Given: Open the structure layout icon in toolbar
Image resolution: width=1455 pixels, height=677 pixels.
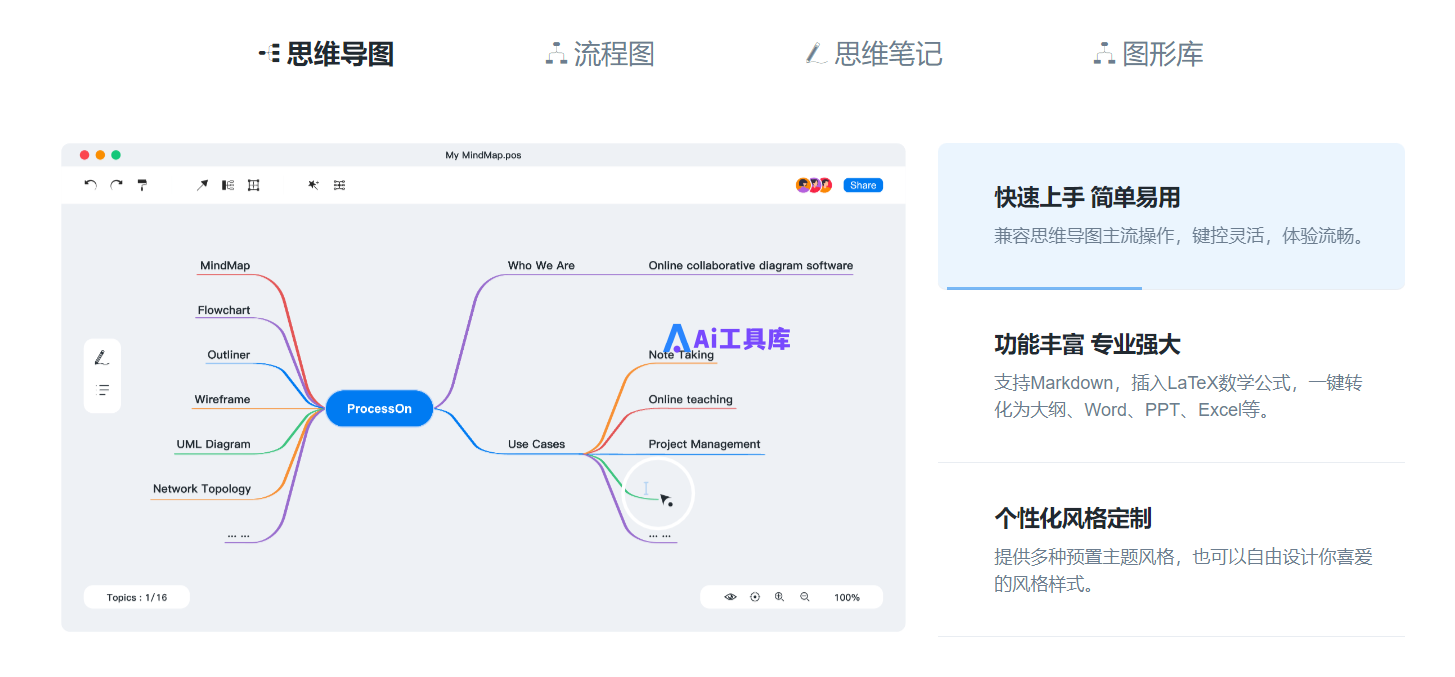Looking at the screenshot, I should pyautogui.click(x=228, y=185).
